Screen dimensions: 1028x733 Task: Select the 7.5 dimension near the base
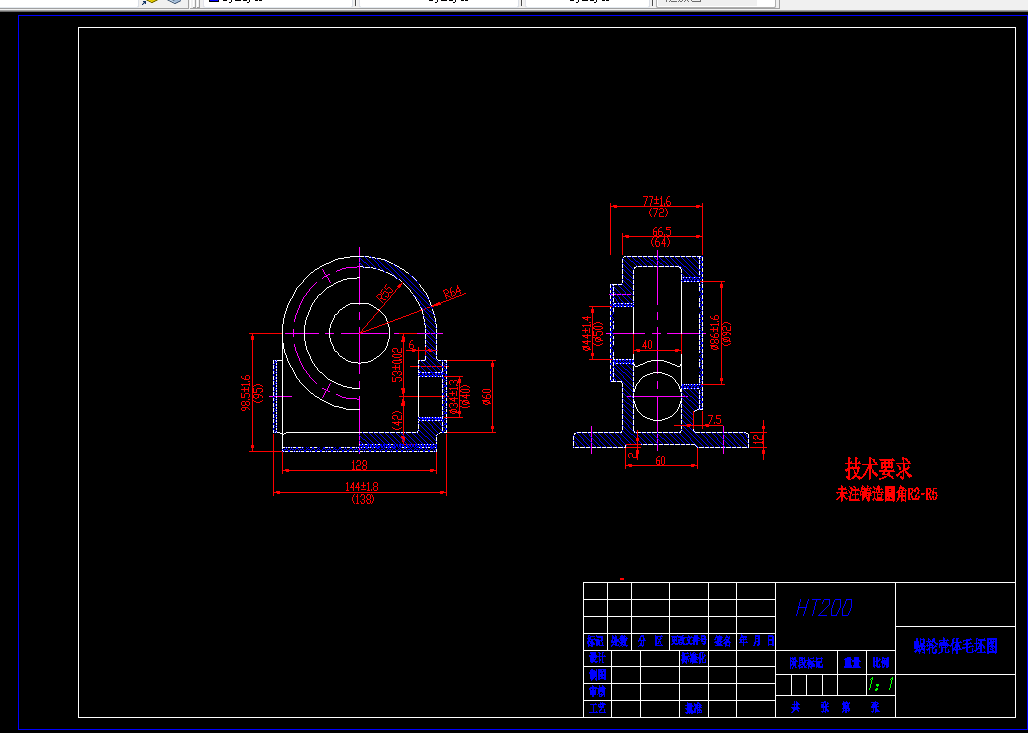(714, 420)
